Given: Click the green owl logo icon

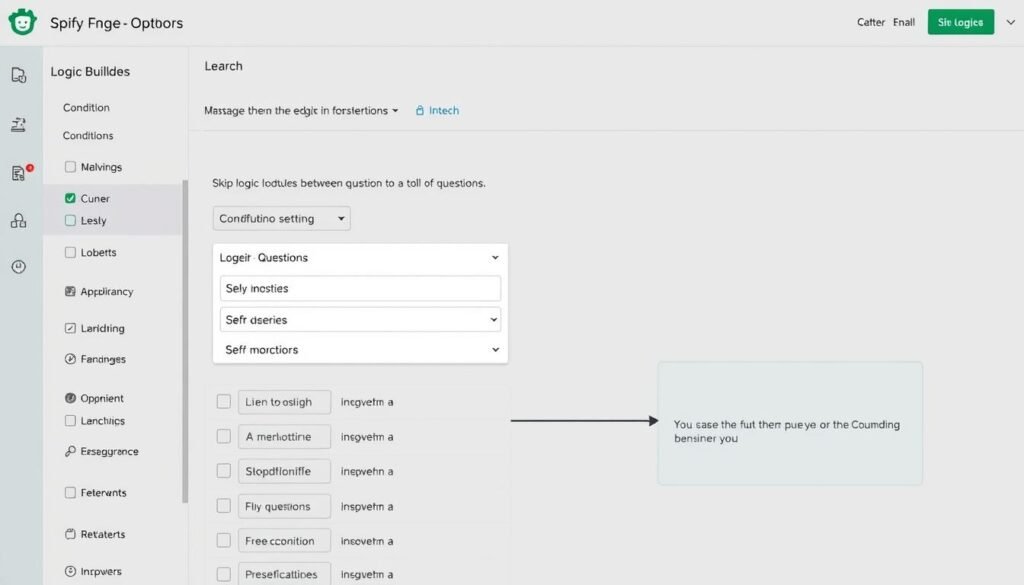Looking at the screenshot, I should pos(22,21).
